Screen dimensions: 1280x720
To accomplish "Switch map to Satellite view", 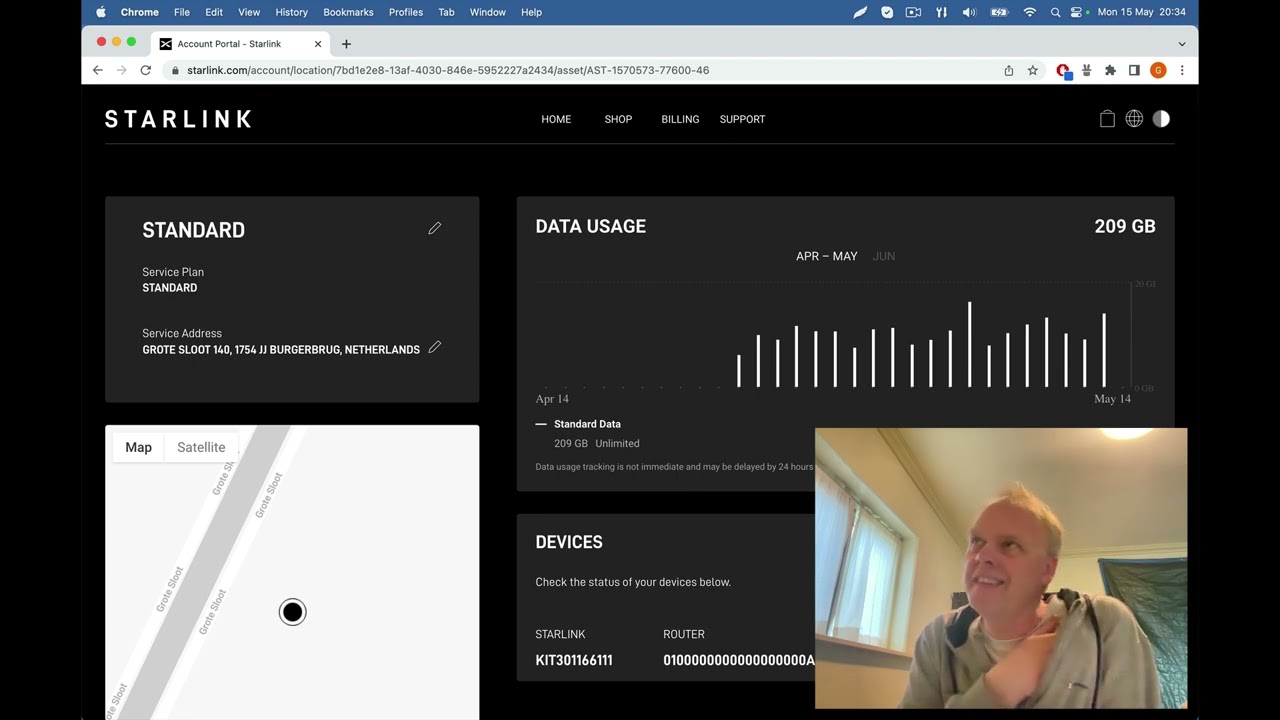I will point(201,447).
